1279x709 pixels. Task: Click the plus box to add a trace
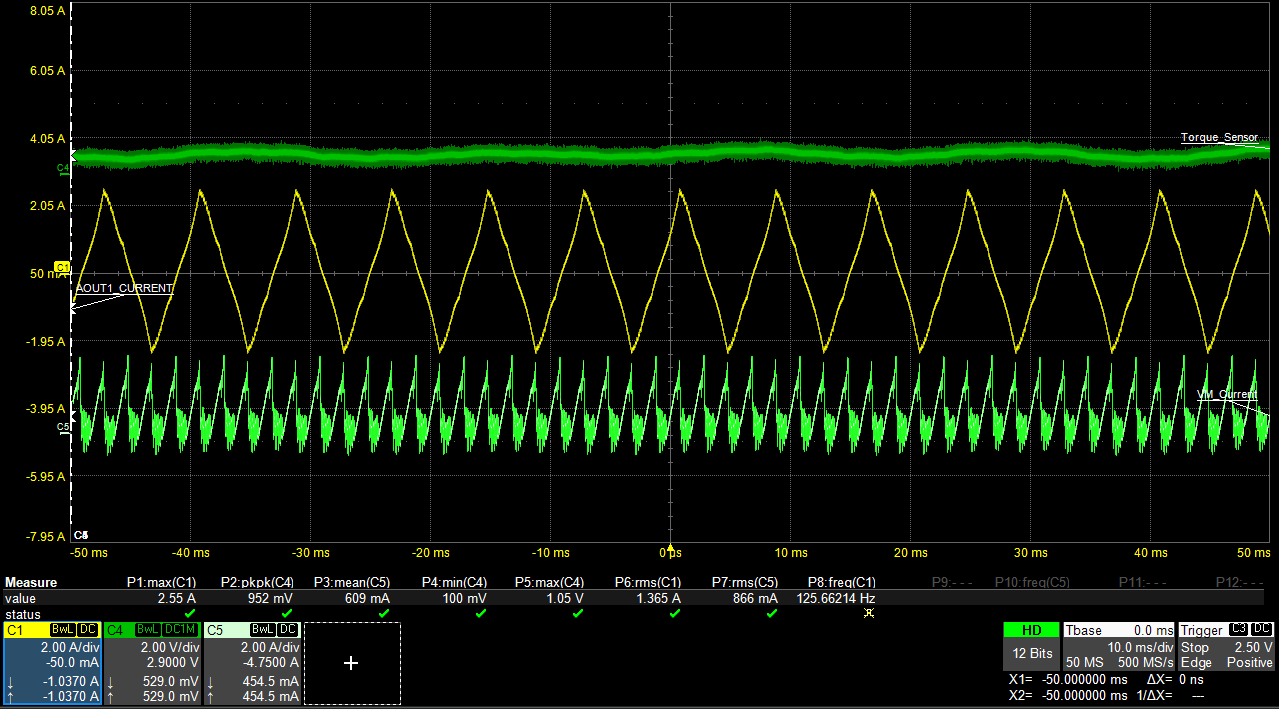(x=352, y=662)
